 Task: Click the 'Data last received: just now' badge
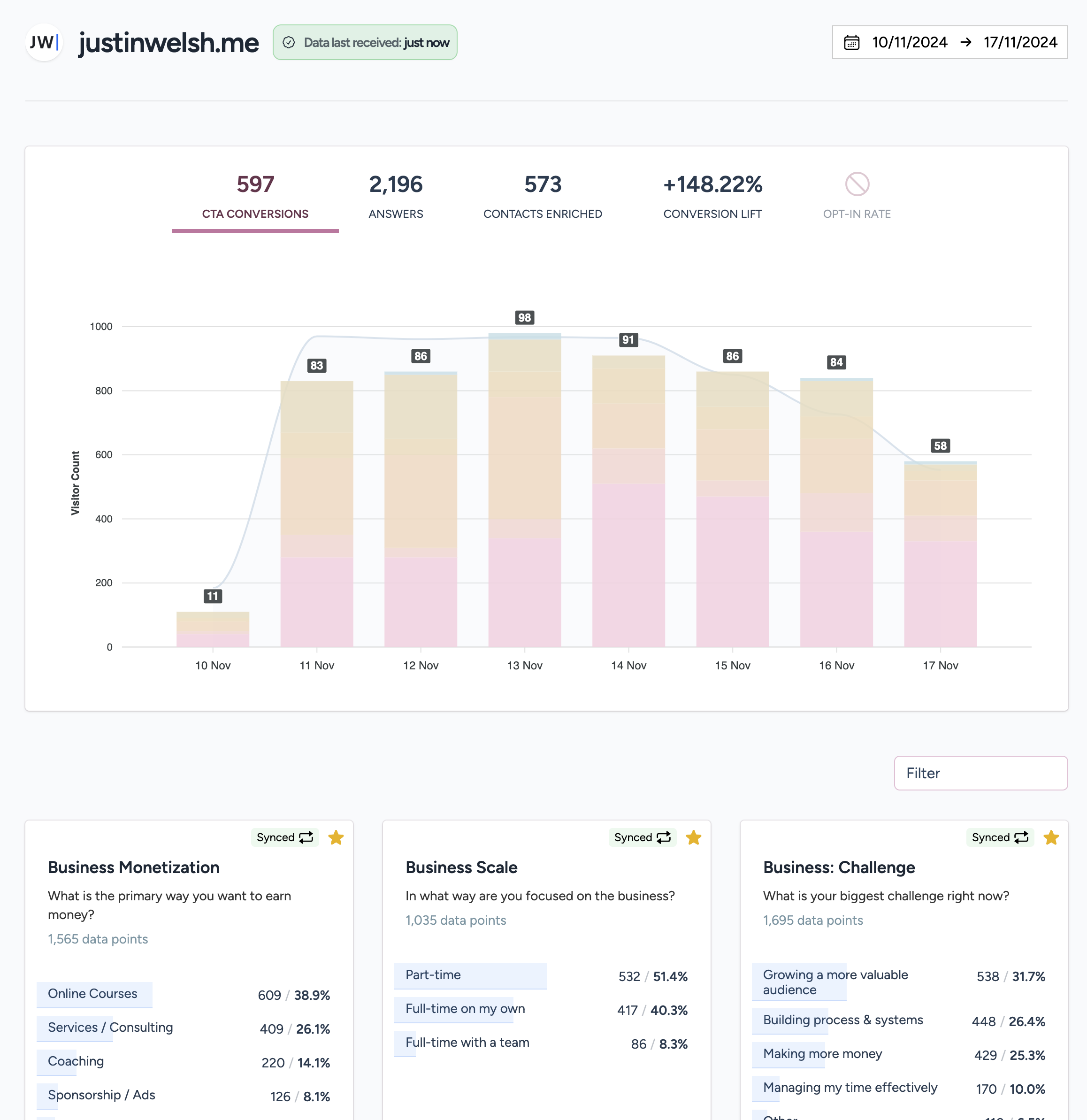click(365, 42)
